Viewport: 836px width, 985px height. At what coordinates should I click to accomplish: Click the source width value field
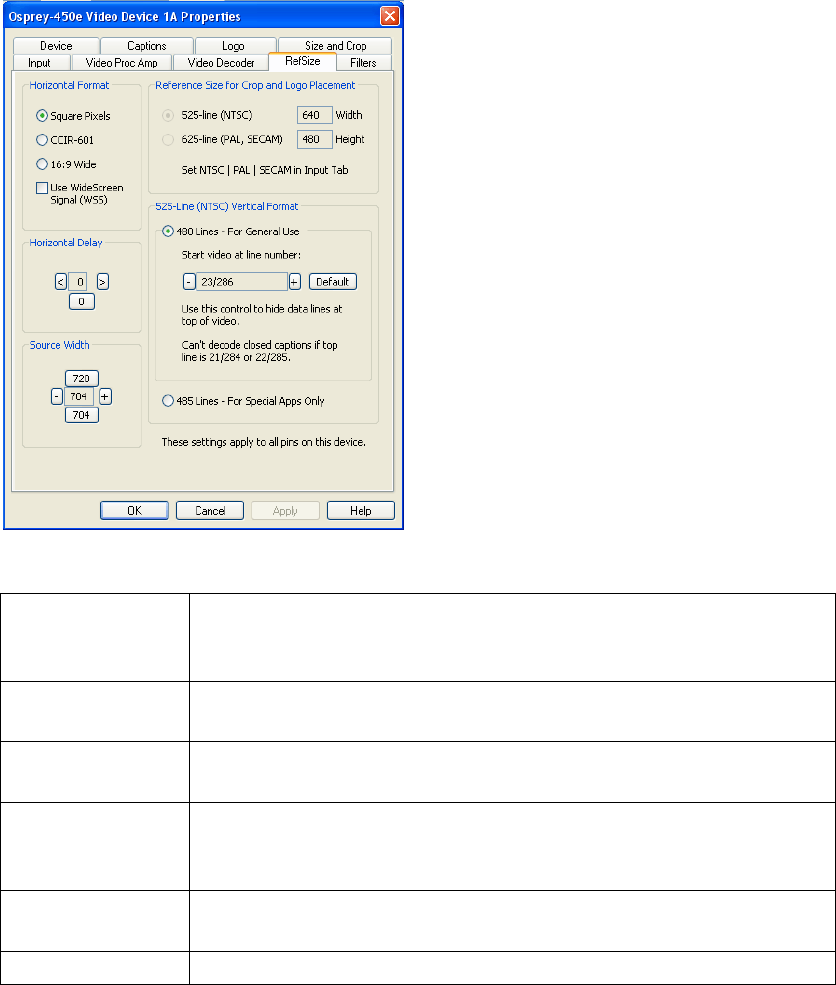tap(79, 396)
